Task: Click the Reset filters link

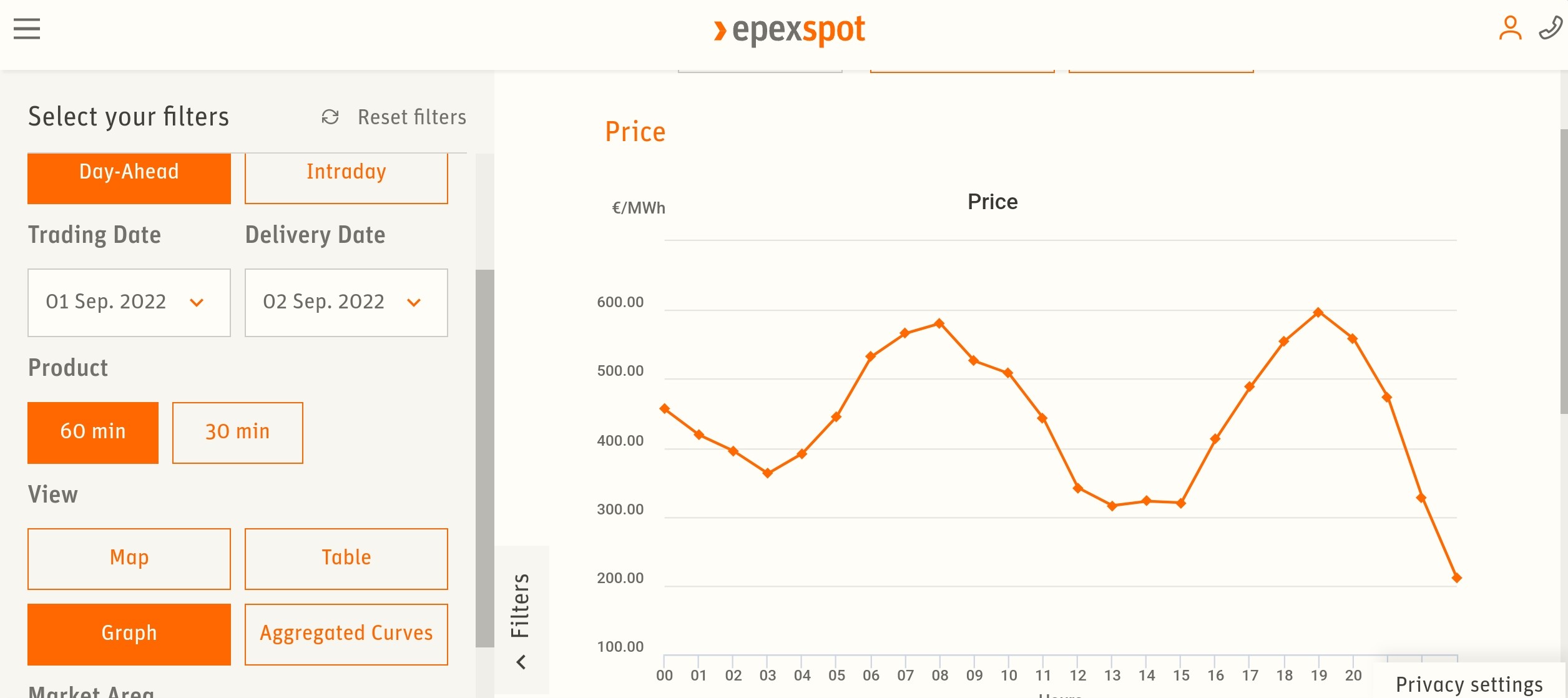Action: pos(411,117)
